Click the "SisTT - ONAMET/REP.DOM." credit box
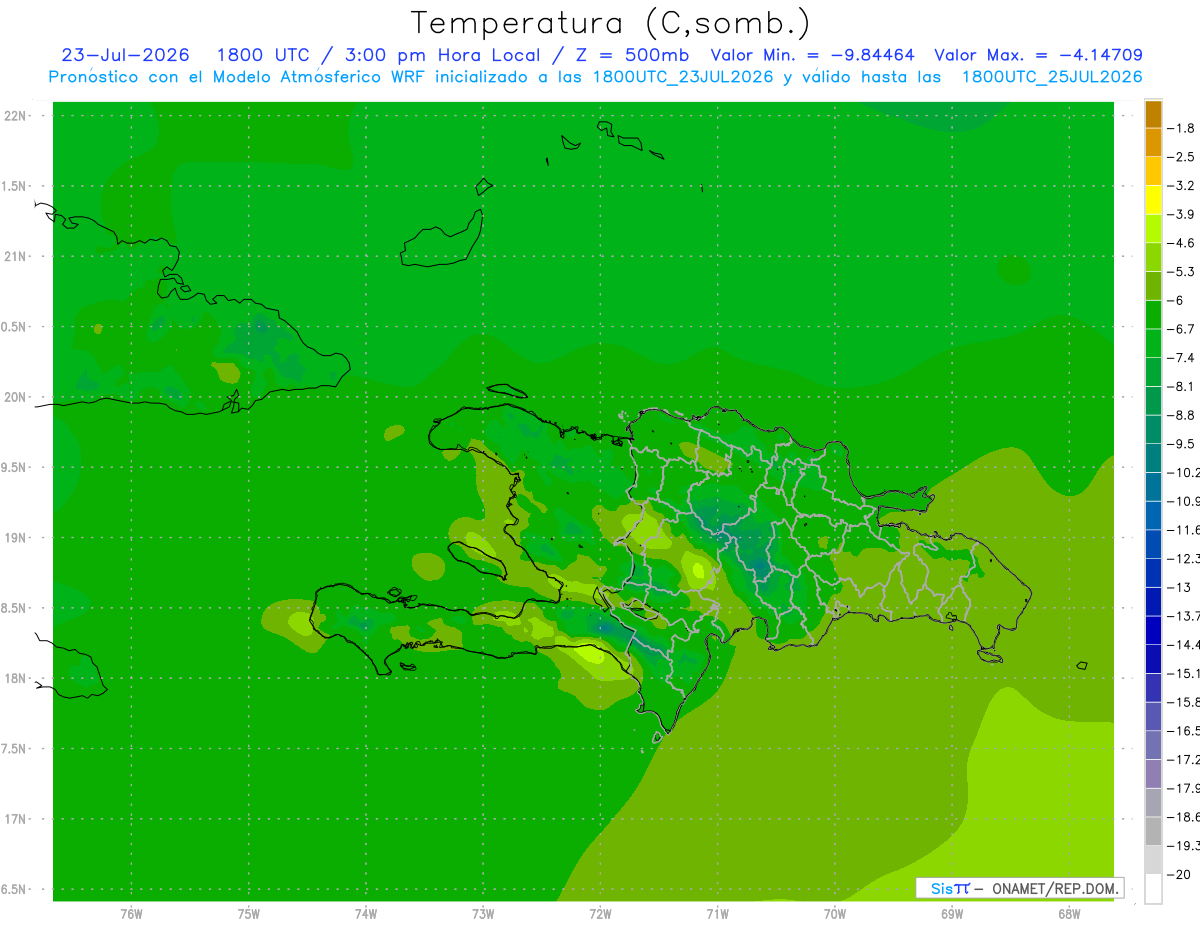This screenshot has width=1200, height=927. pyautogui.click(x=1019, y=888)
